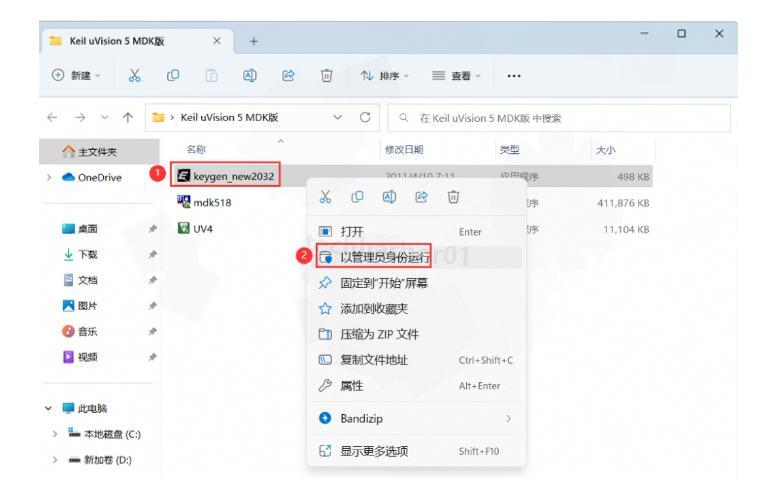Click the rename icon in the context menu
This screenshot has width=778, height=499.
[x=389, y=197]
